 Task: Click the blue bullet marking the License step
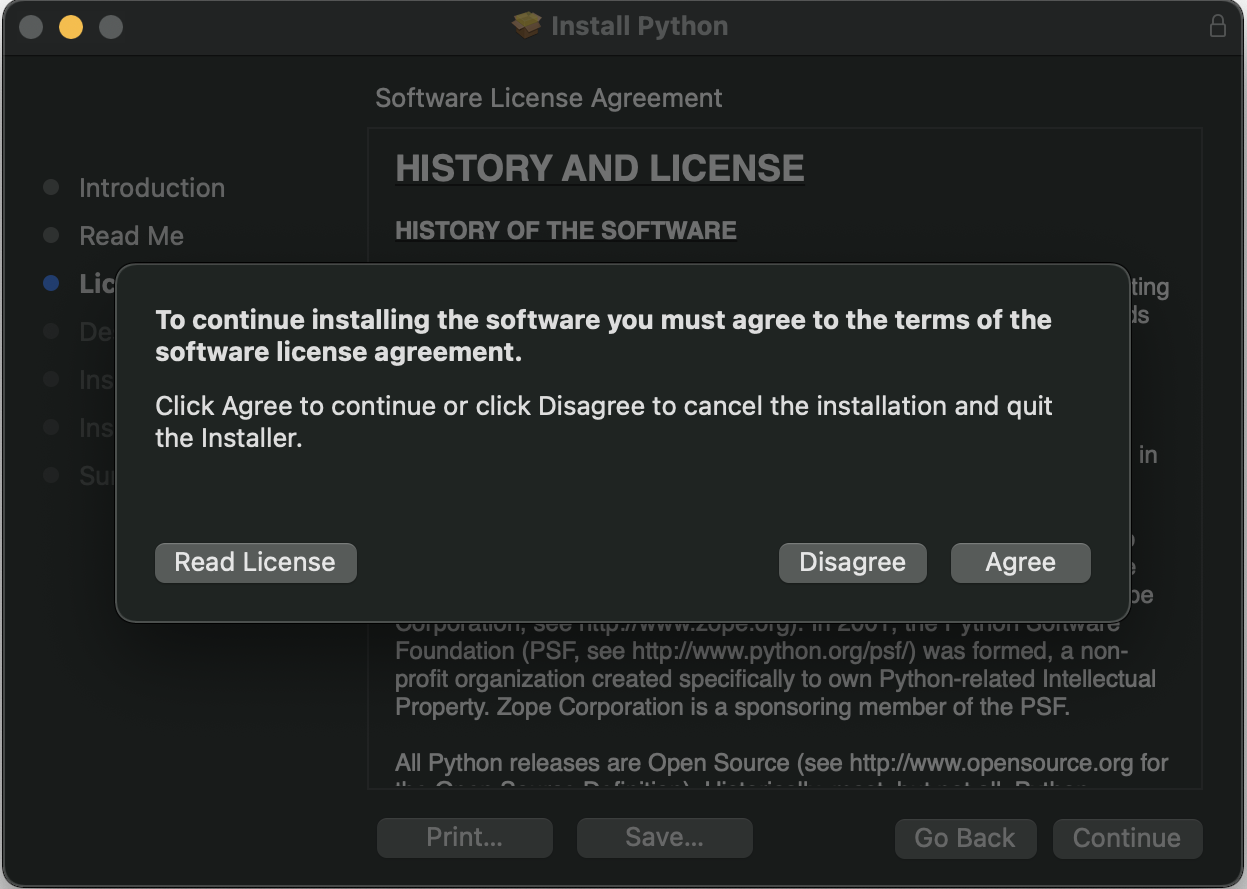pos(52,284)
